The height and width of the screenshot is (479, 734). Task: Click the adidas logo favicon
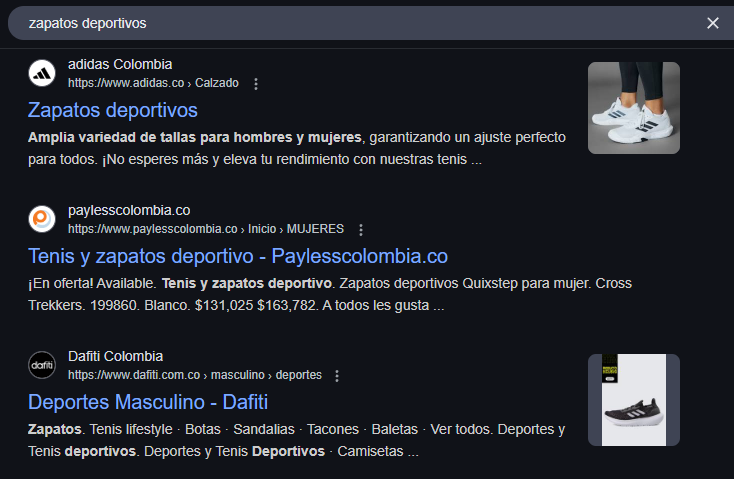click(x=42, y=73)
